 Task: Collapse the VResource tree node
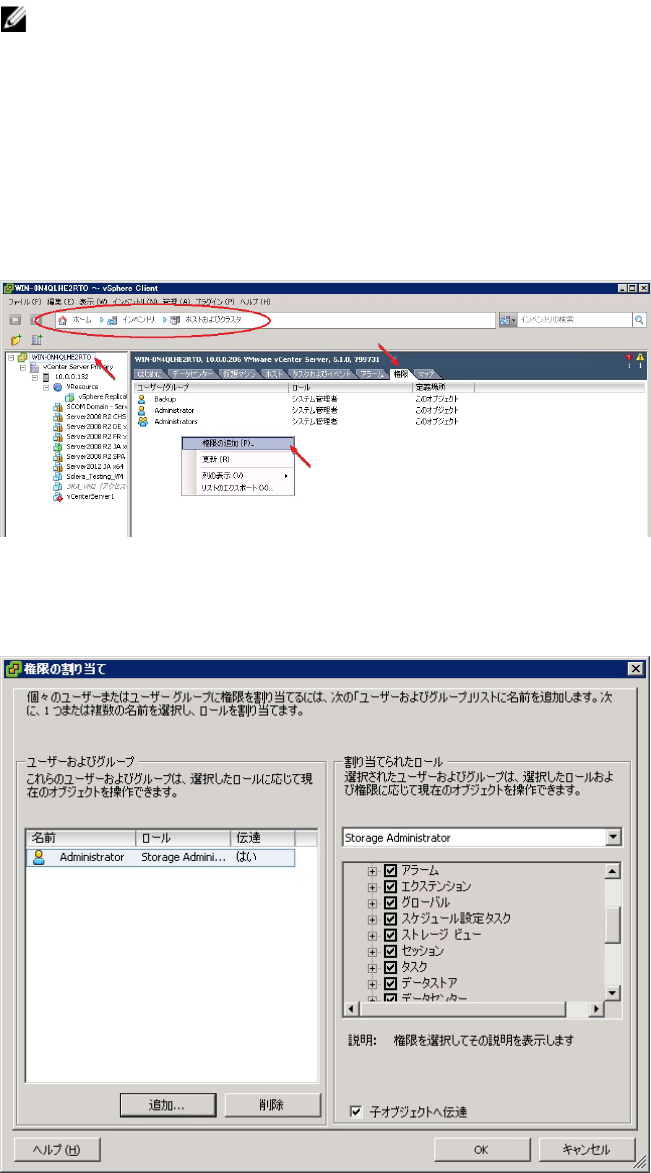point(46,387)
